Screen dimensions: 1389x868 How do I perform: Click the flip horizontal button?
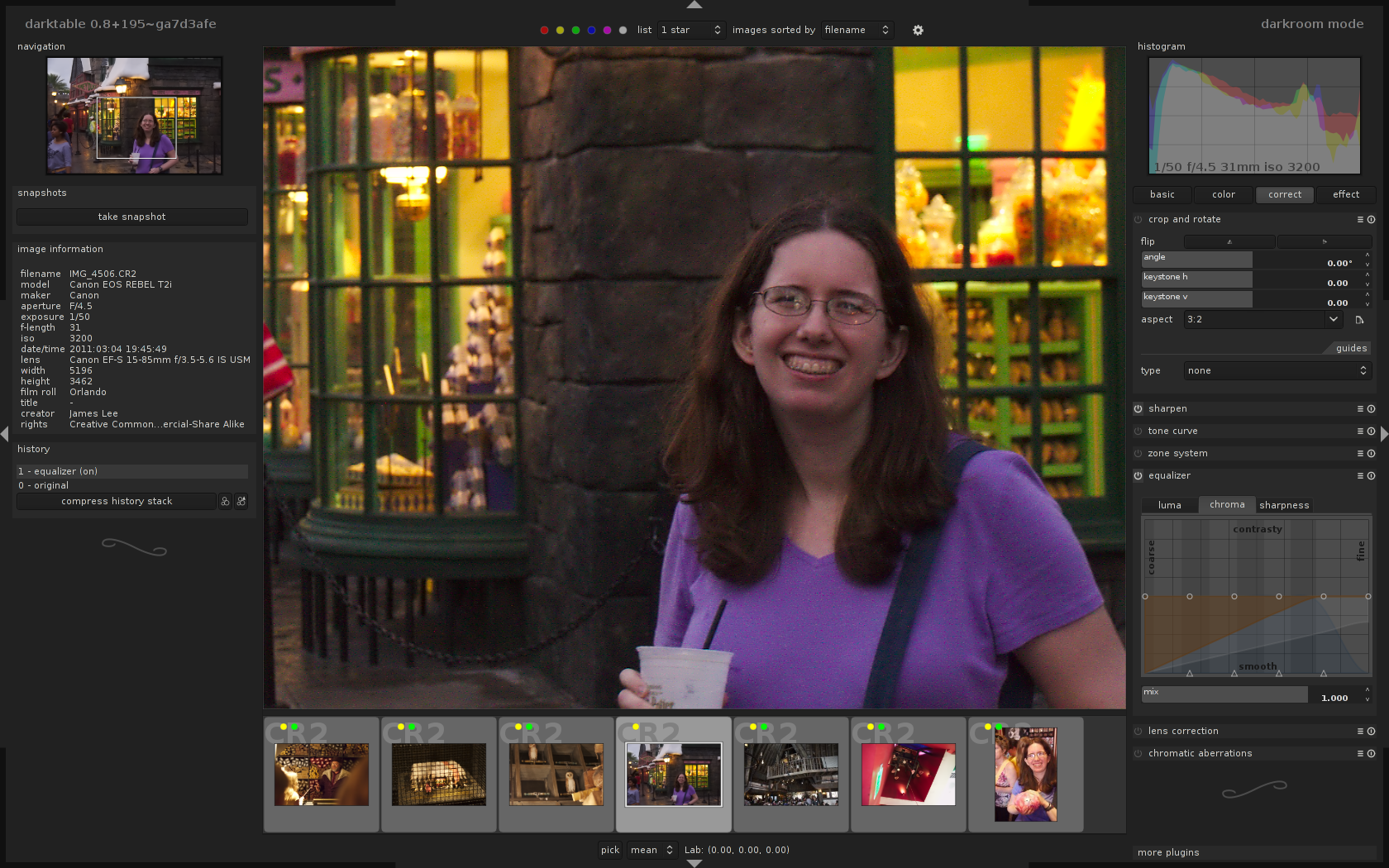coord(1229,241)
